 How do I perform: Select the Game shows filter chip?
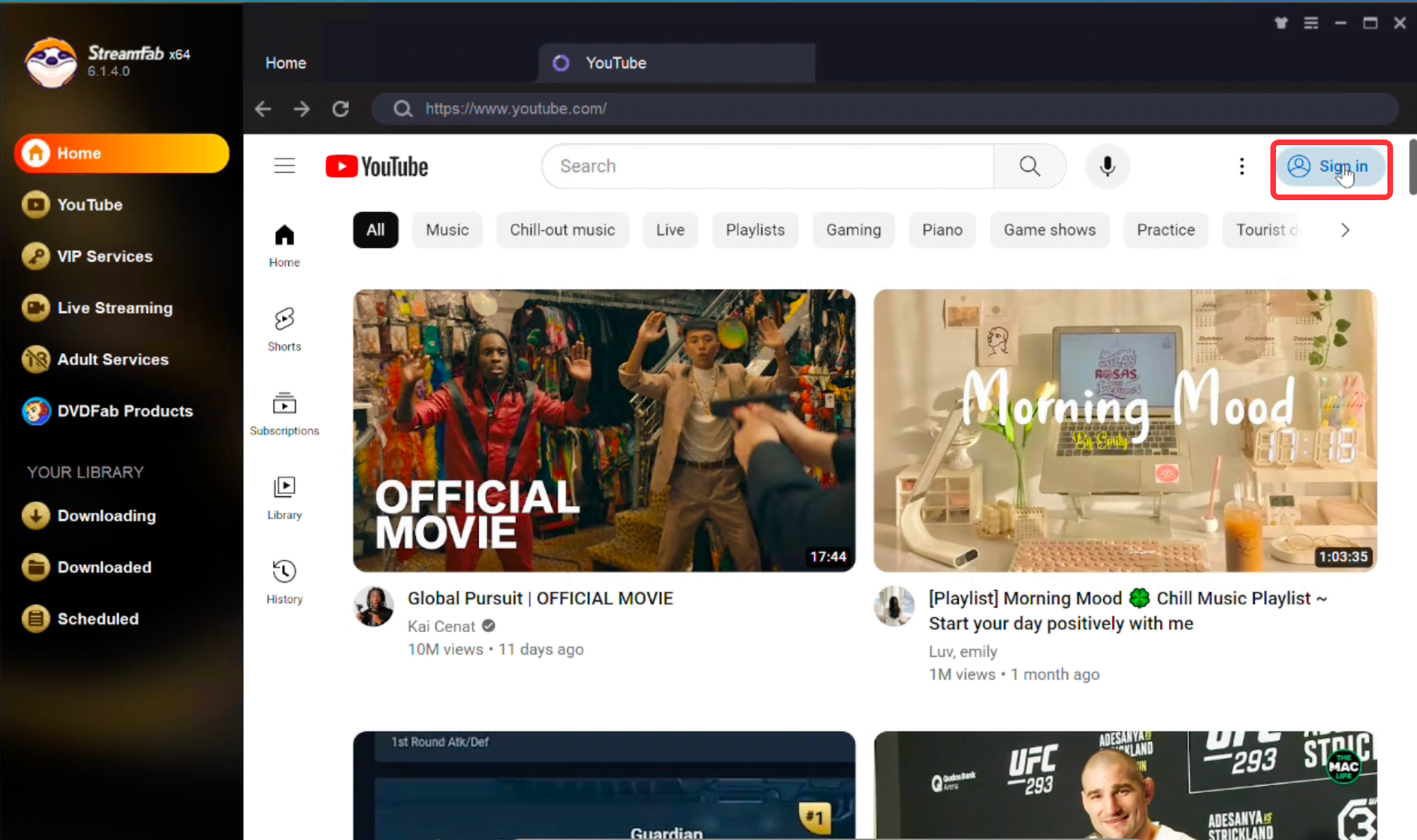pos(1050,230)
